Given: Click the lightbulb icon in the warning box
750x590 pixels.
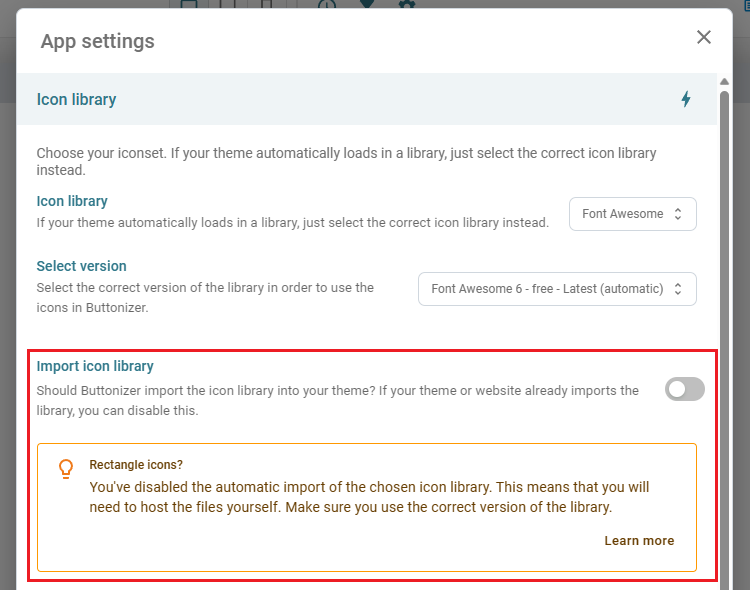Looking at the screenshot, I should (66, 469).
